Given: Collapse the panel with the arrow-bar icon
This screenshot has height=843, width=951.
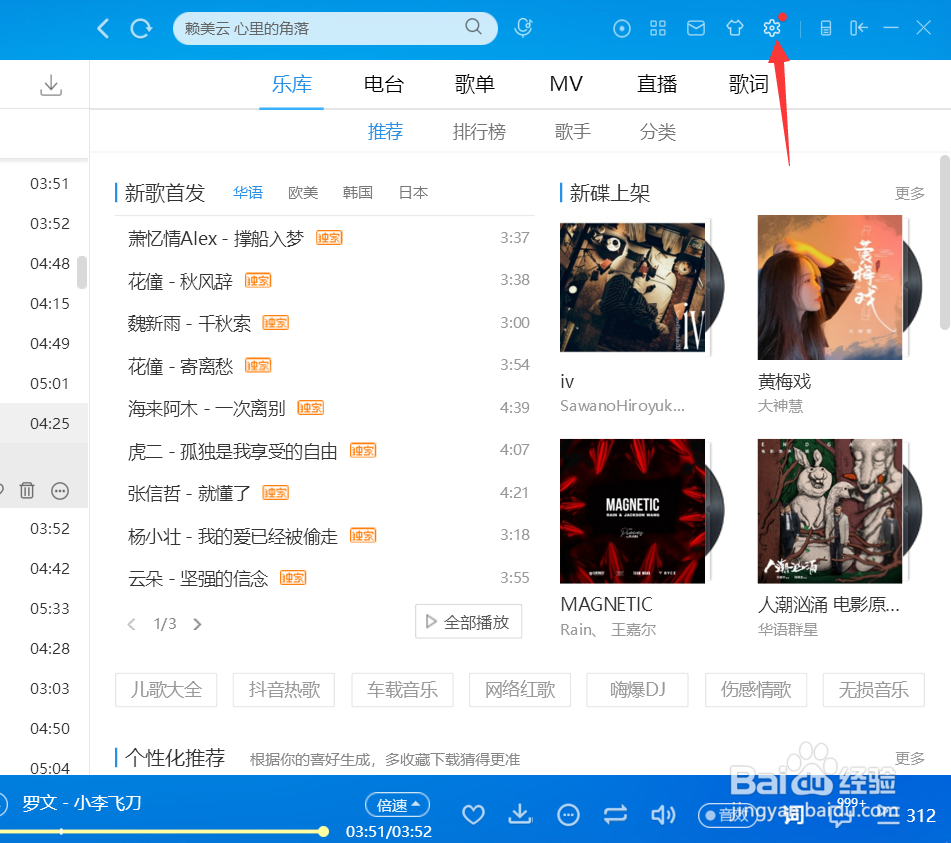Looking at the screenshot, I should click(x=858, y=28).
